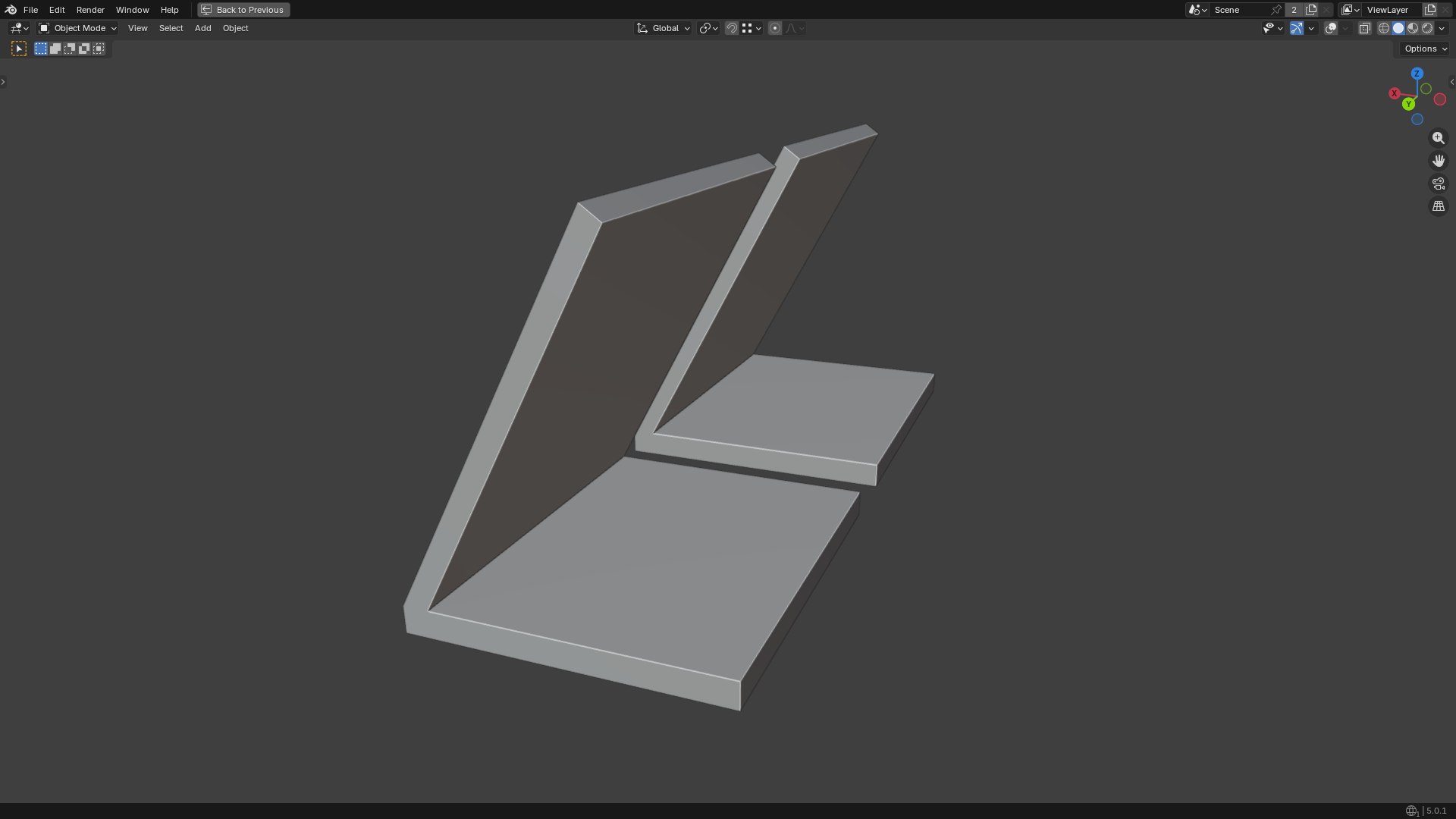
Task: Open the Render menu
Action: (x=90, y=10)
